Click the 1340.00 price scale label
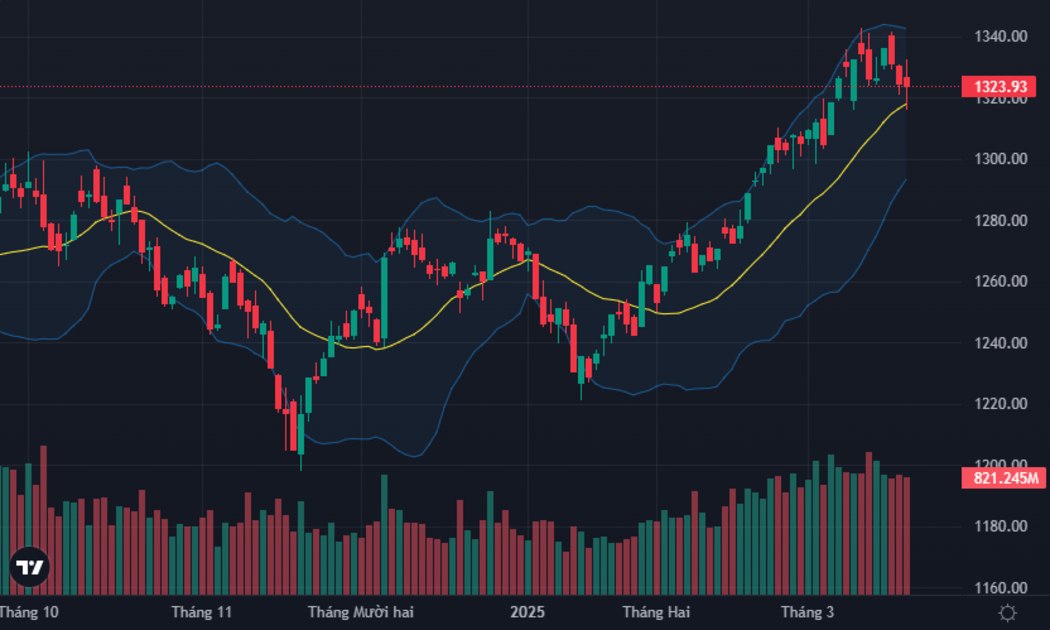Screen dimensions: 1050x630 click(x=1000, y=36)
